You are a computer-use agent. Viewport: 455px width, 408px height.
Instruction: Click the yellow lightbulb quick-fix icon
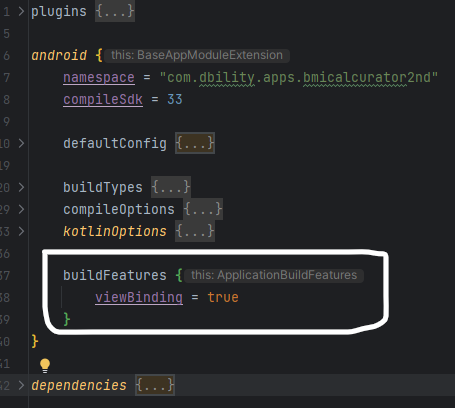pyautogui.click(x=45, y=365)
